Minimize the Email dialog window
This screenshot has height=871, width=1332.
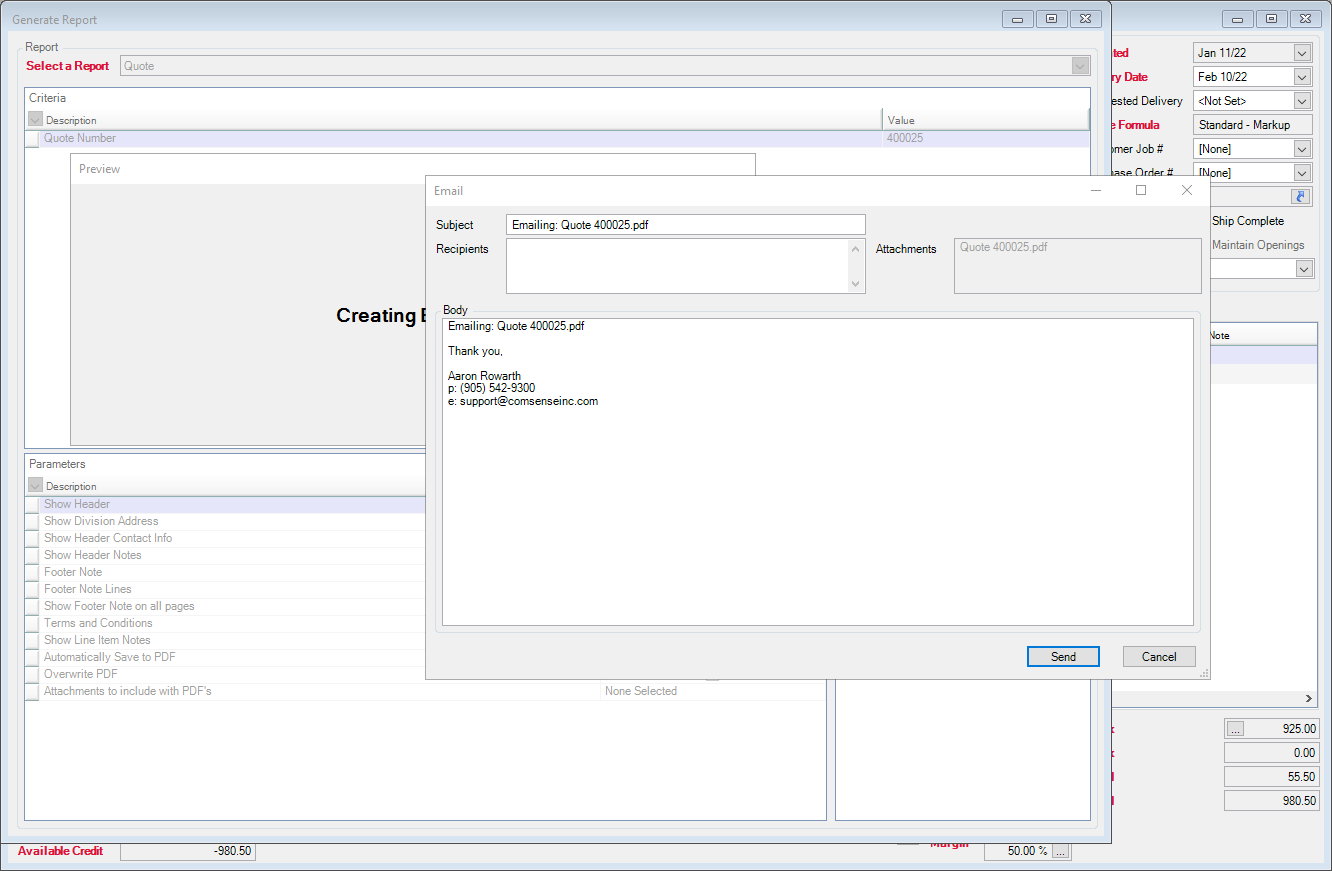[1096, 190]
